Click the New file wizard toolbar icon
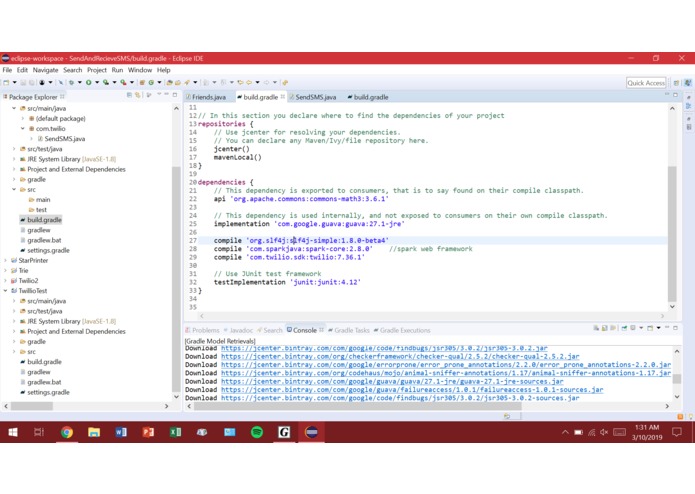The width and height of the screenshot is (695, 494). (x=6, y=82)
